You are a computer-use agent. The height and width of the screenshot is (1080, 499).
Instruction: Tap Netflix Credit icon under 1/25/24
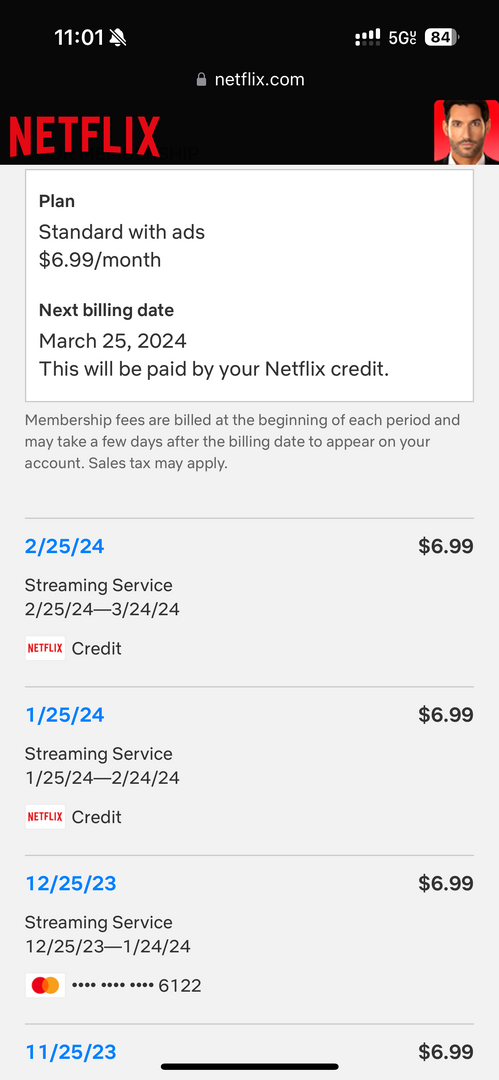(45, 817)
